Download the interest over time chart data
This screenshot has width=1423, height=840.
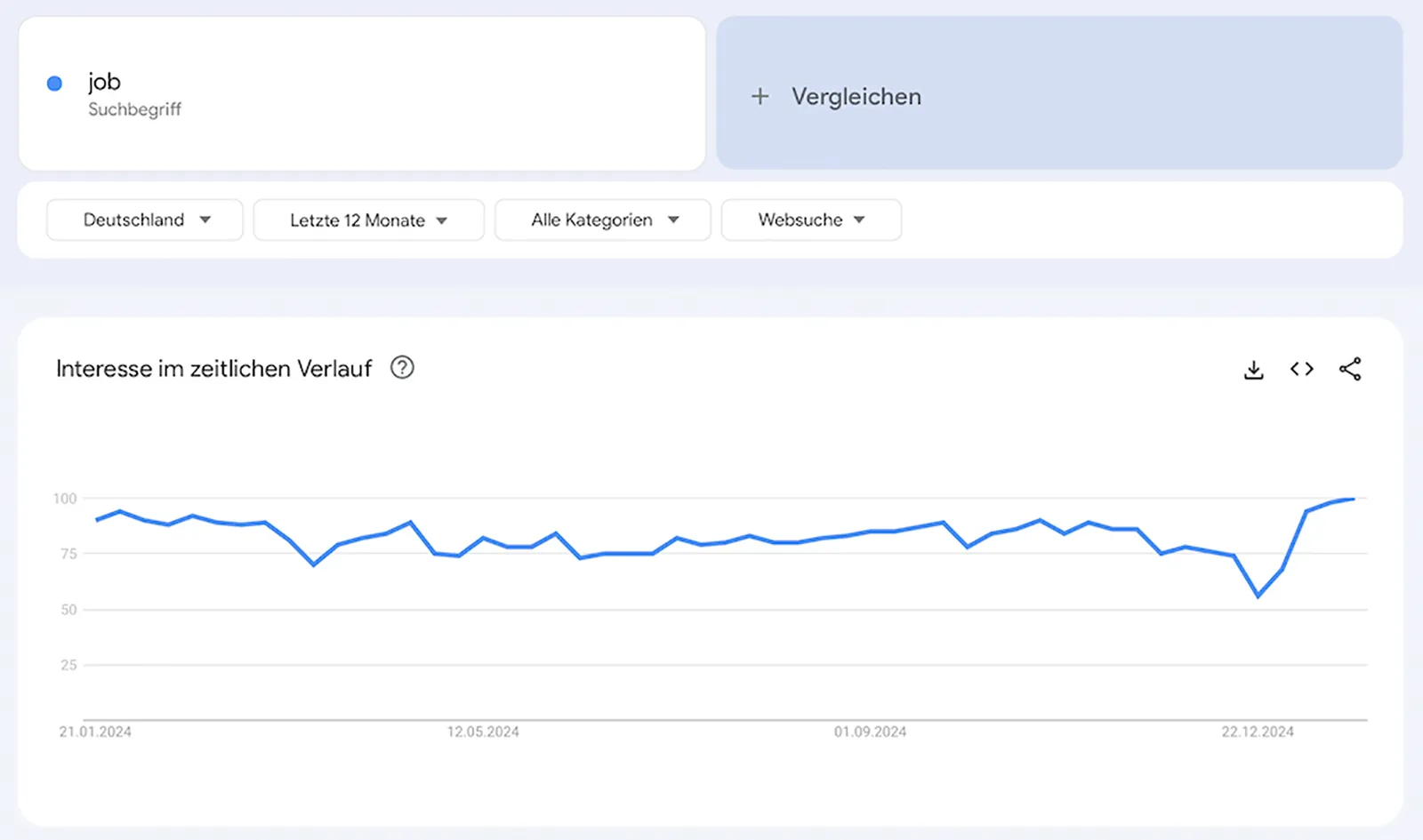tap(1253, 370)
